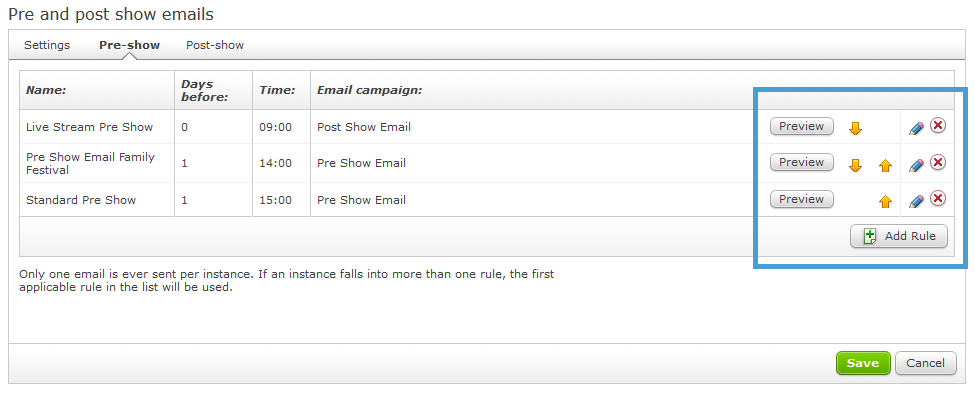Cancel the changes
Image resolution: width=975 pixels, height=396 pixels.
point(925,363)
